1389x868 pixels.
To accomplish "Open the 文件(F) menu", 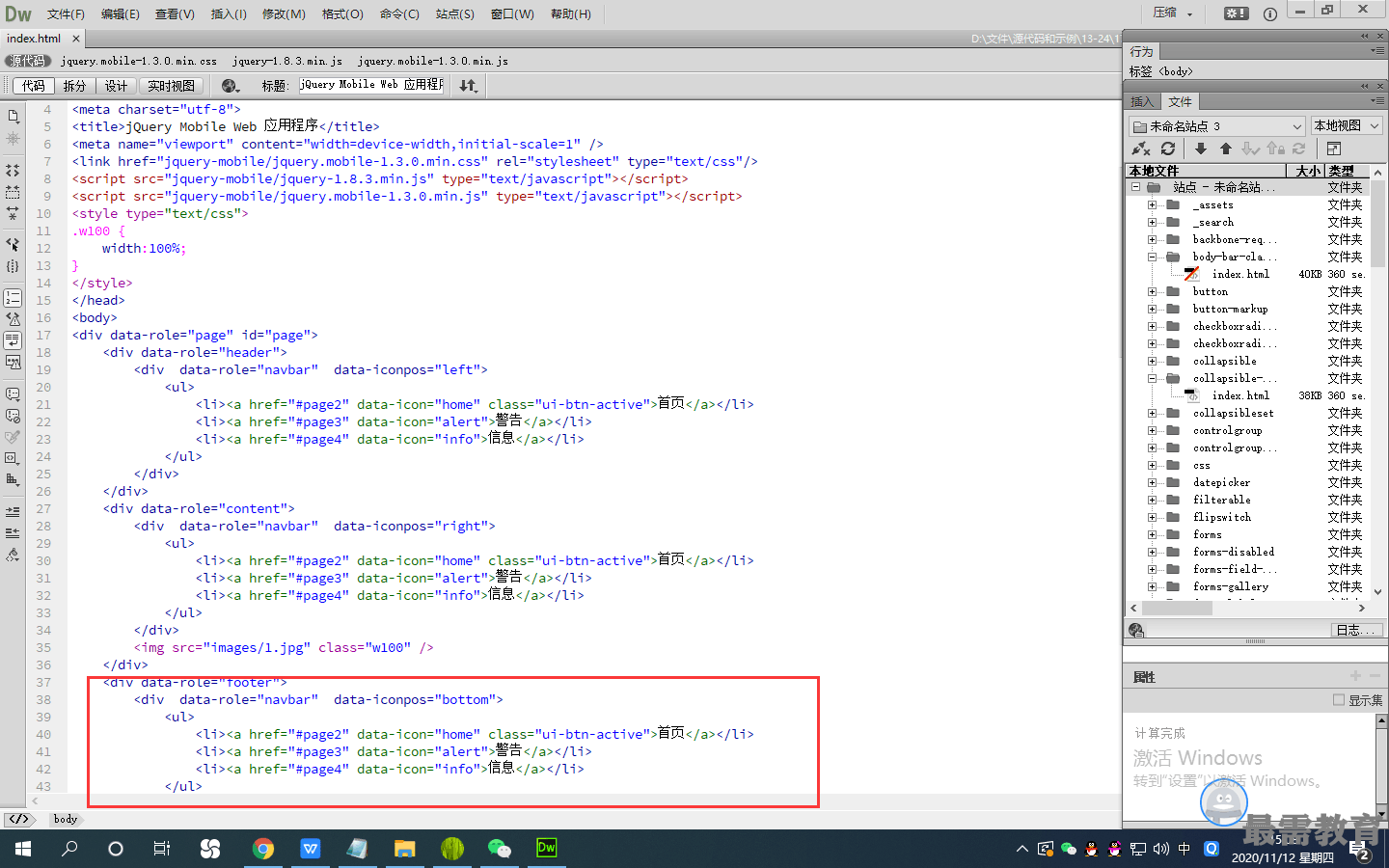I will point(66,14).
